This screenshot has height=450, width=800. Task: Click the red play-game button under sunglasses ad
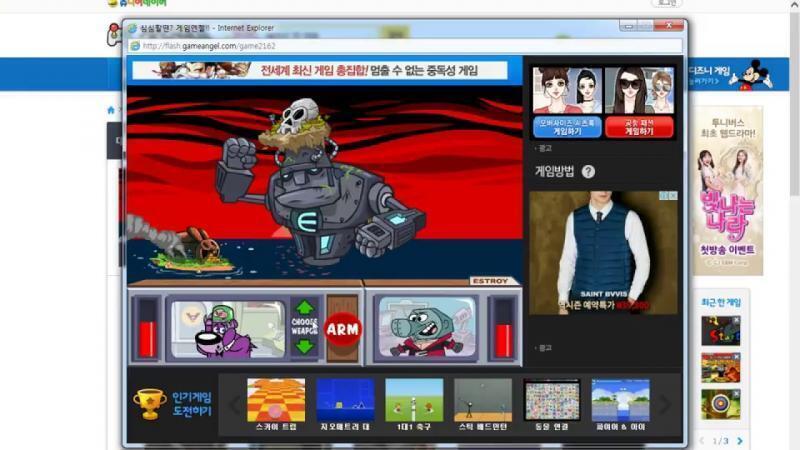639,128
